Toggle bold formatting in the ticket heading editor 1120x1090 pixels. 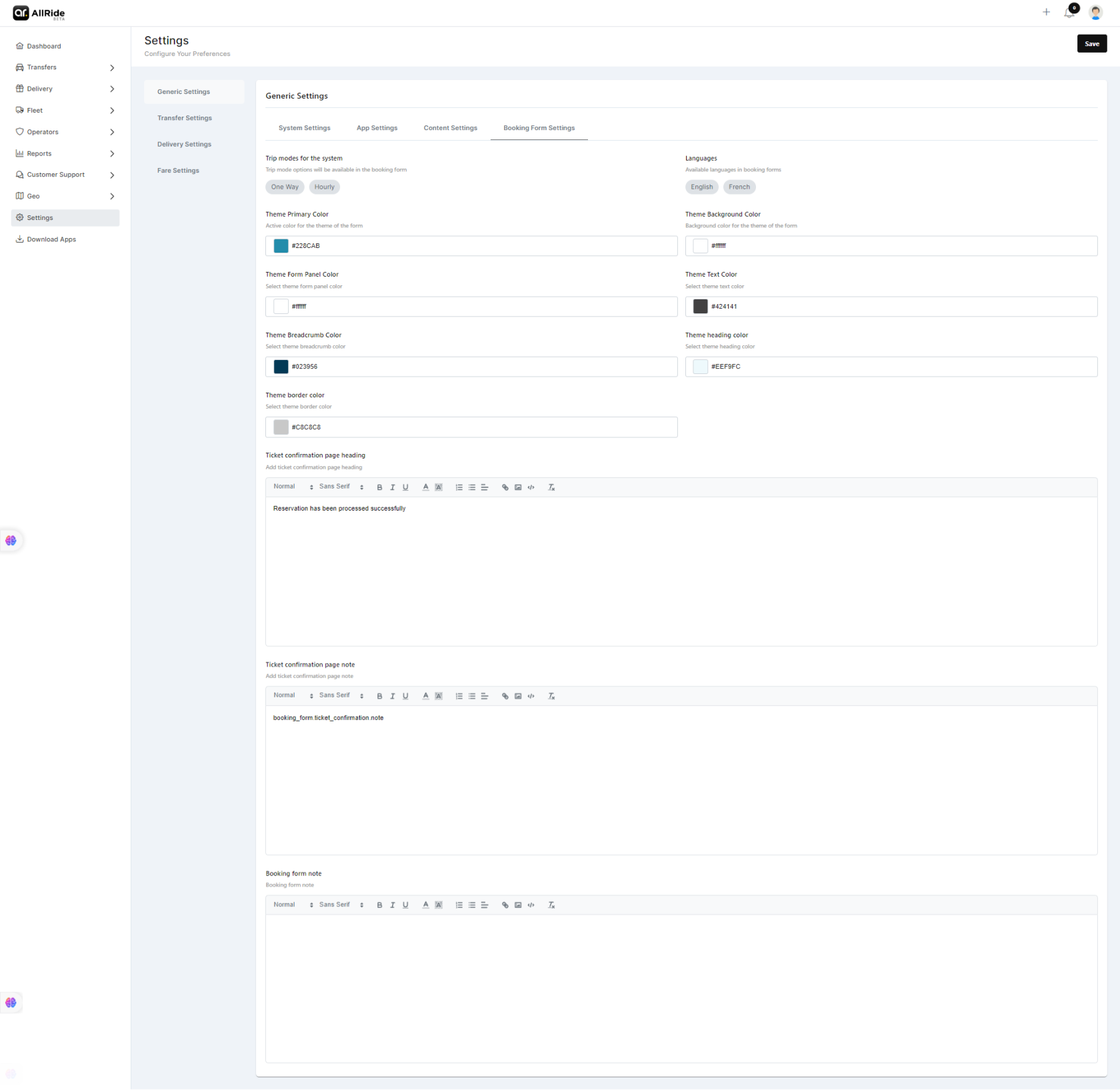(379, 487)
